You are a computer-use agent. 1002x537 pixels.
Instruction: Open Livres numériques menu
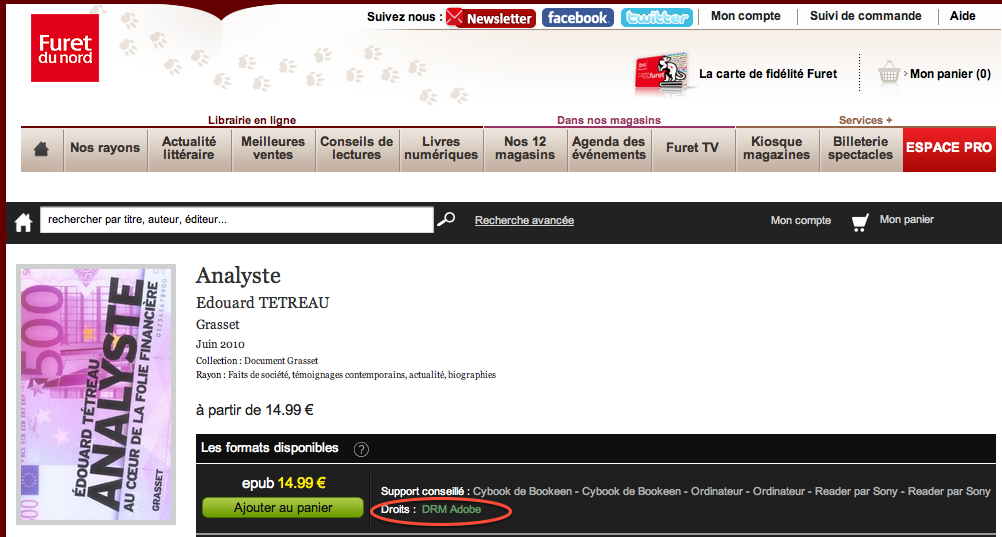point(442,150)
